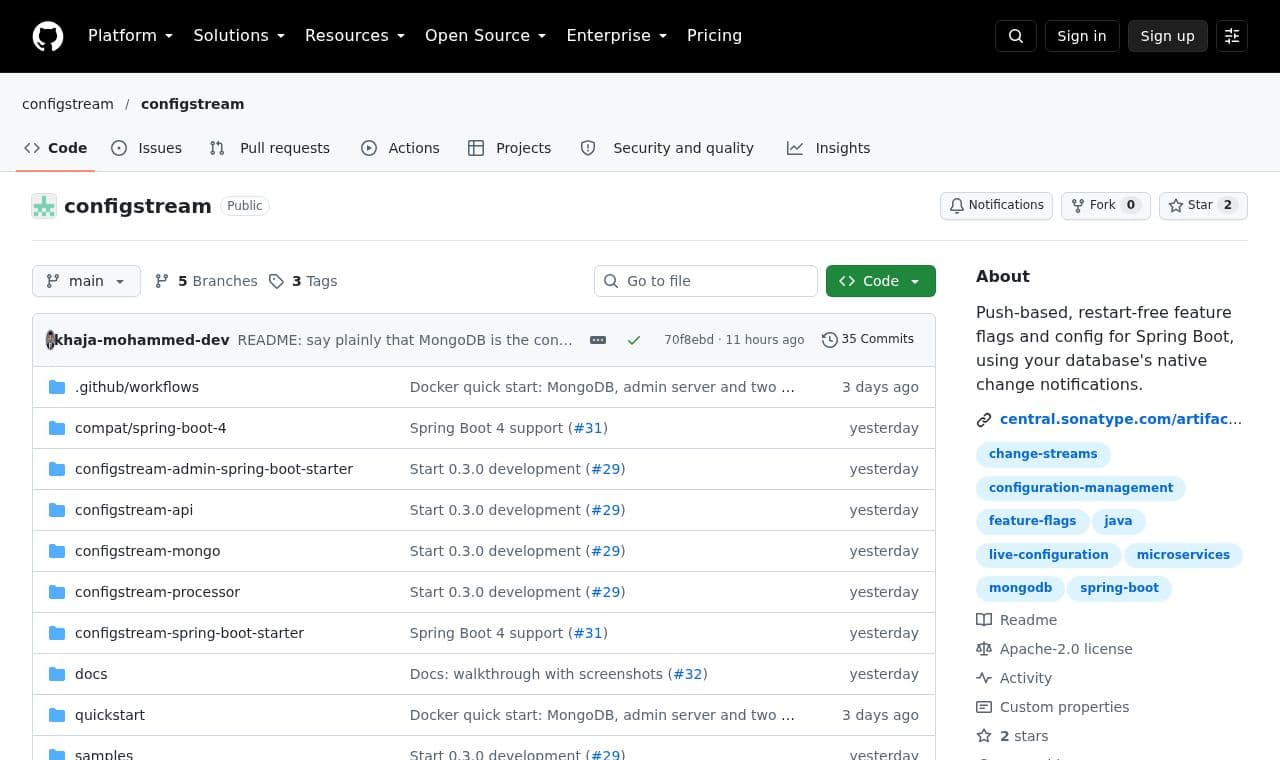Expand the commit message ellipsis button
This screenshot has width=1280, height=760.
click(x=598, y=340)
